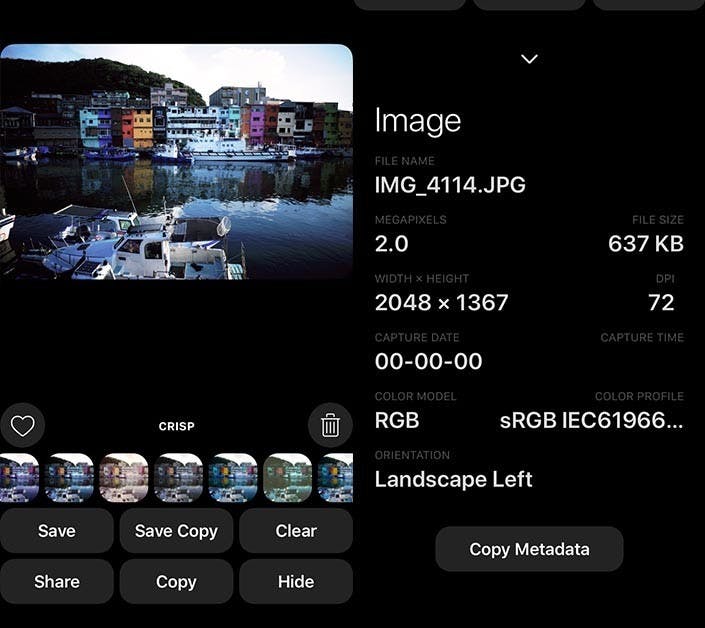Image resolution: width=705 pixels, height=628 pixels.
Task: Tap the DPI value 72
Action: point(661,303)
